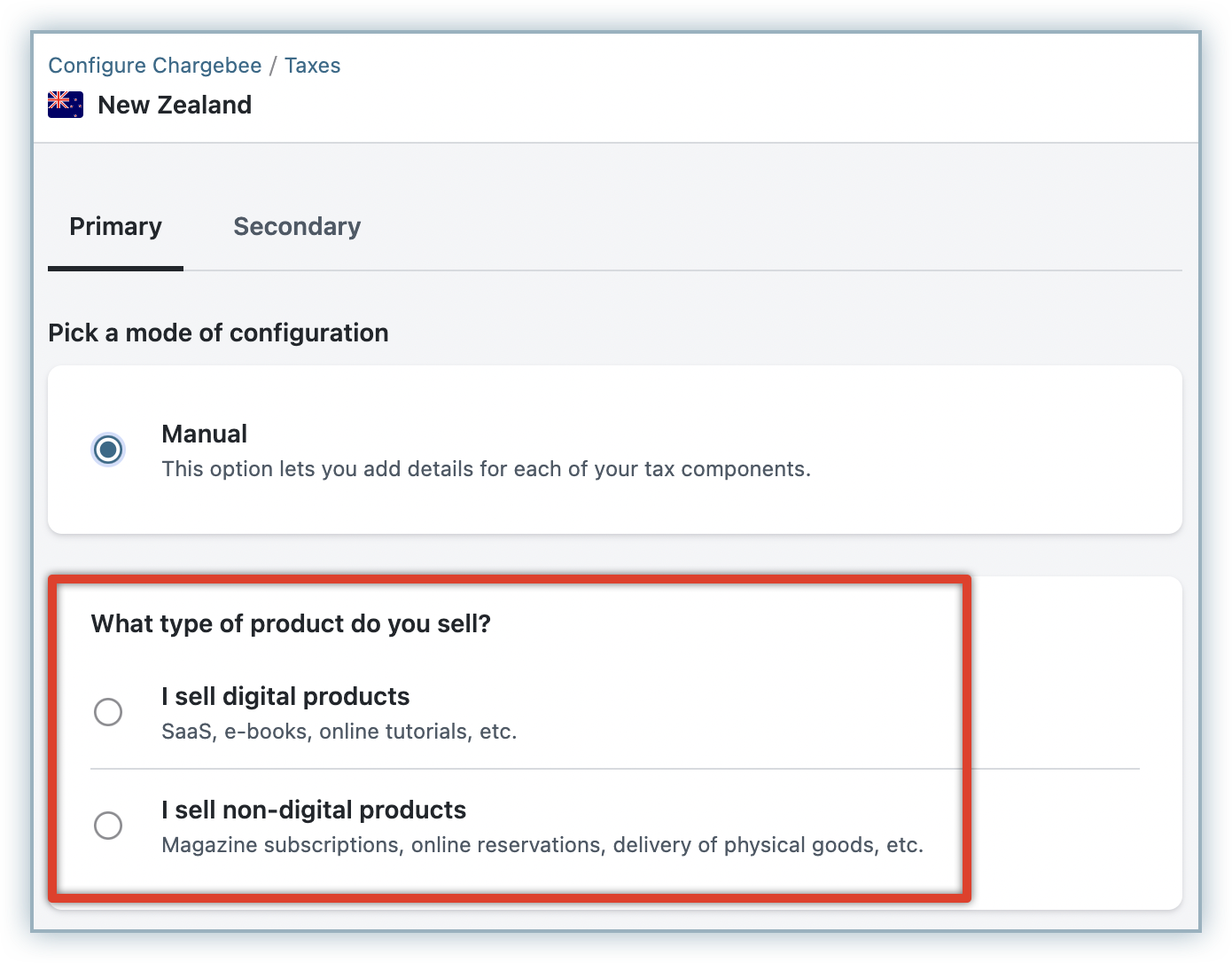
Task: Click the 'Pick a mode of configuration' heading
Action: coord(218,333)
